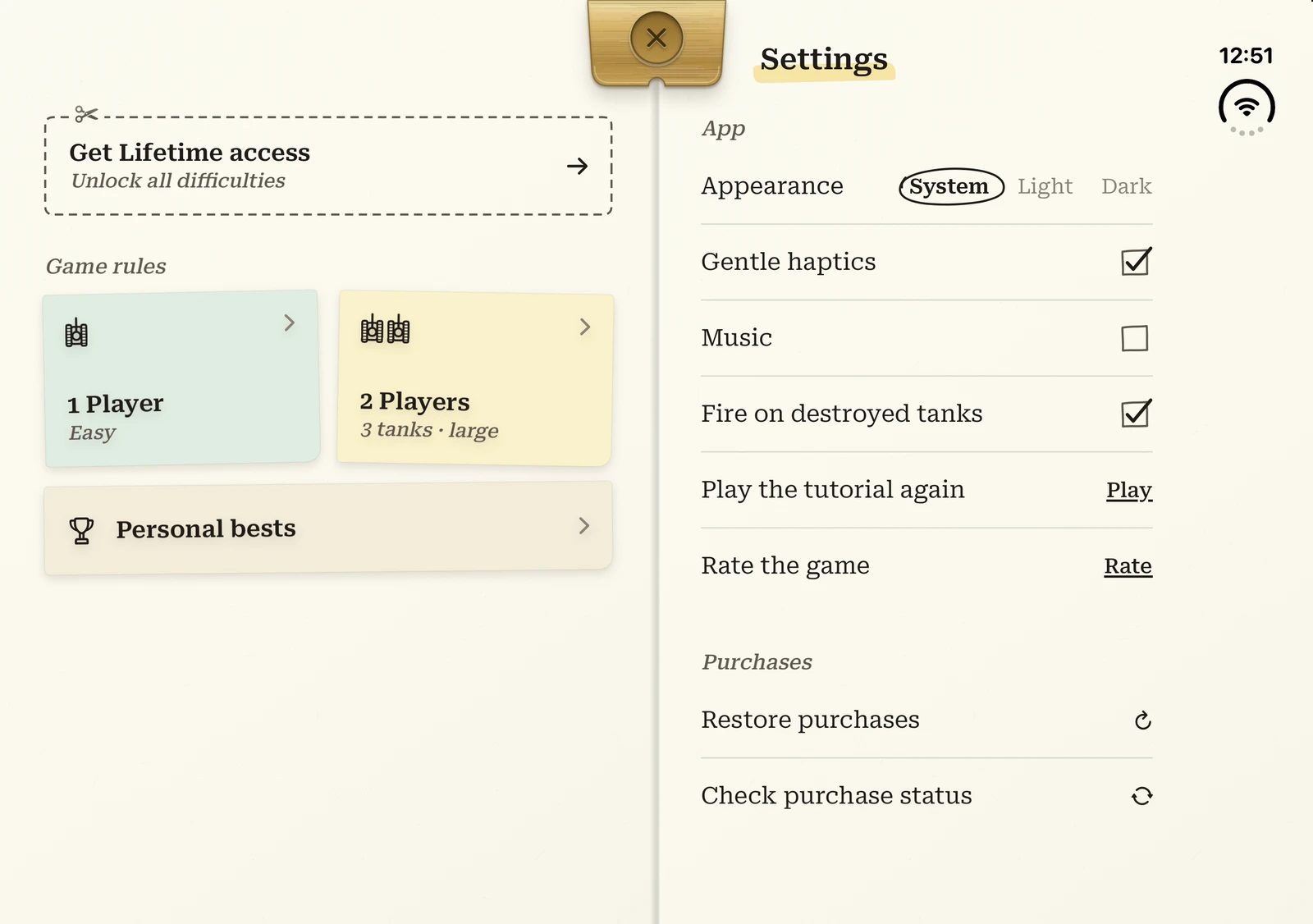Close settings with the X button
The image size is (1313, 924).
pos(656,38)
